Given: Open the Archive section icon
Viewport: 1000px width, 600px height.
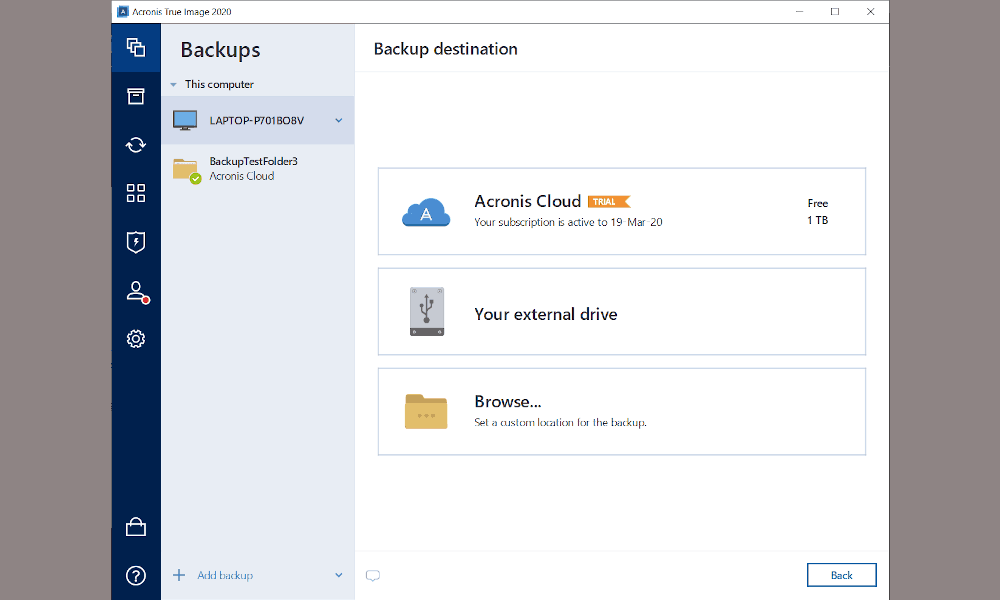Looking at the screenshot, I should tap(136, 96).
